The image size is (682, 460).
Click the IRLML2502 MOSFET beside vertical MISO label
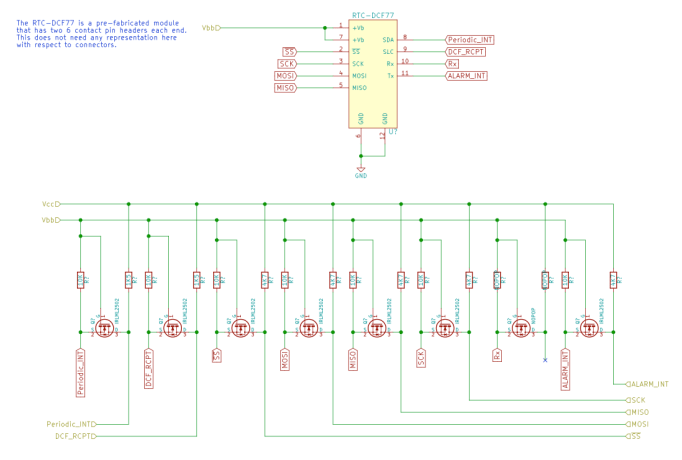click(377, 328)
